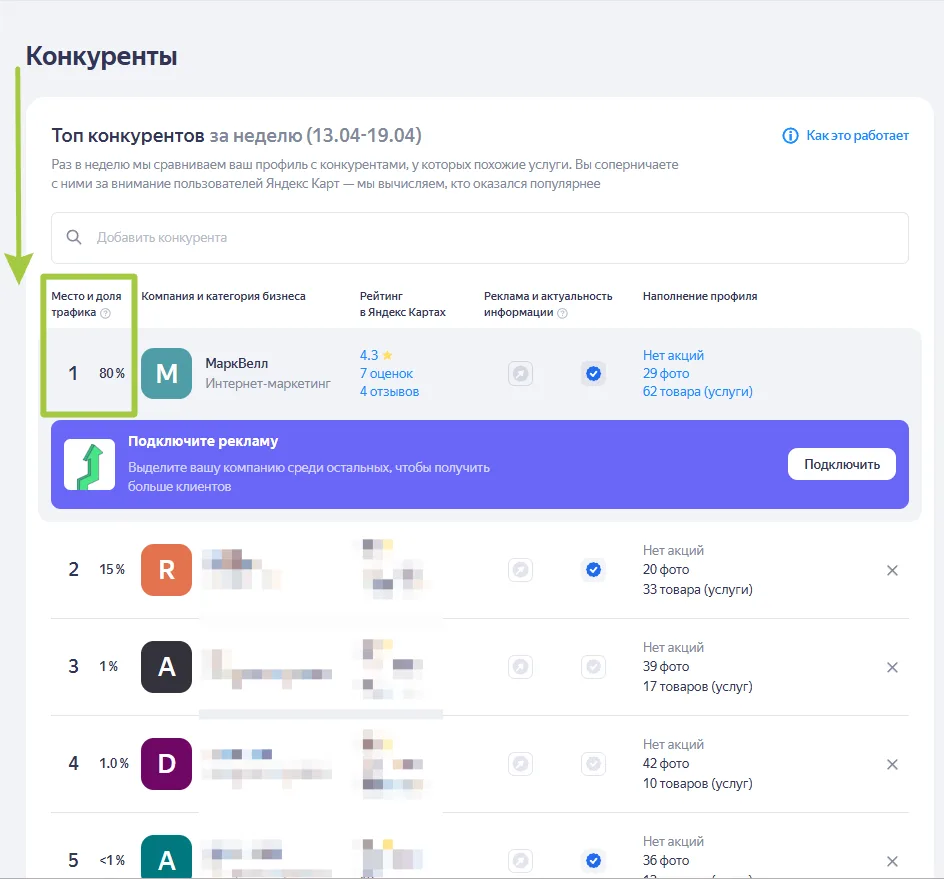
Task: Open the '62 товара (услуги)' link
Action: (x=698, y=391)
